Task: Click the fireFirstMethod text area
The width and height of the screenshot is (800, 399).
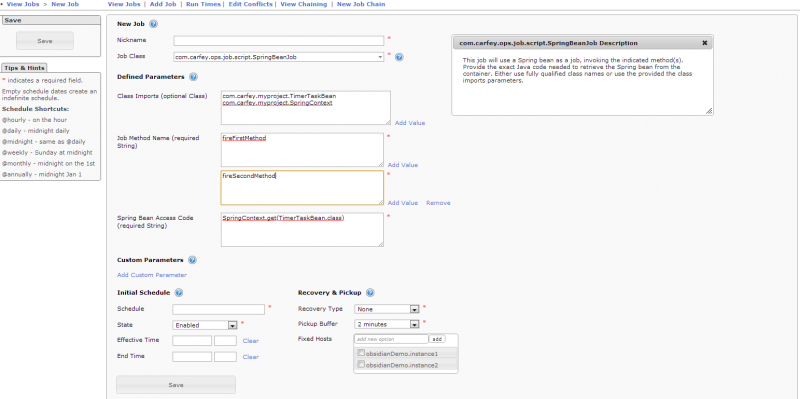Action: (302, 150)
